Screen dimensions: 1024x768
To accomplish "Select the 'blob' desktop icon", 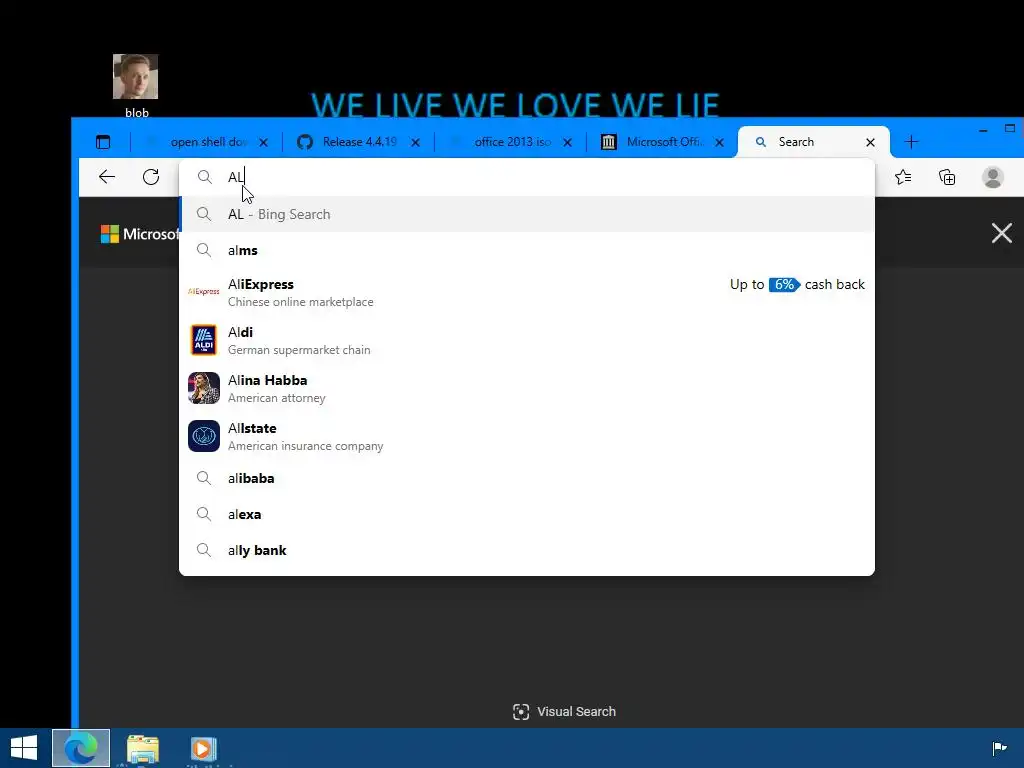I will point(136,86).
